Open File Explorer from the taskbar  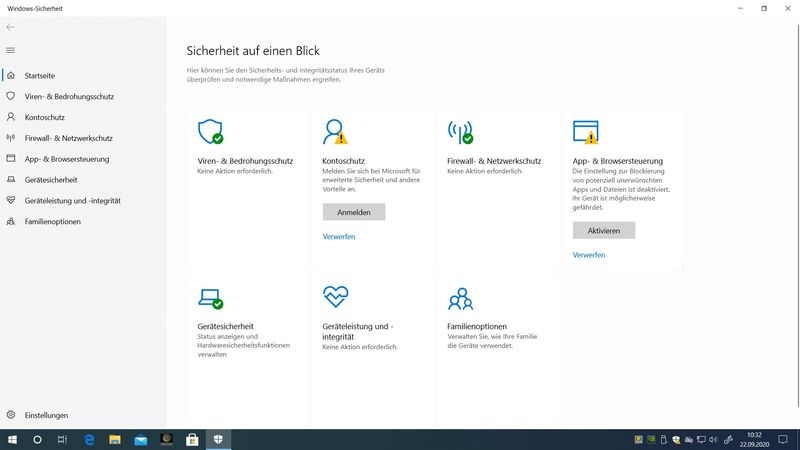[115, 439]
